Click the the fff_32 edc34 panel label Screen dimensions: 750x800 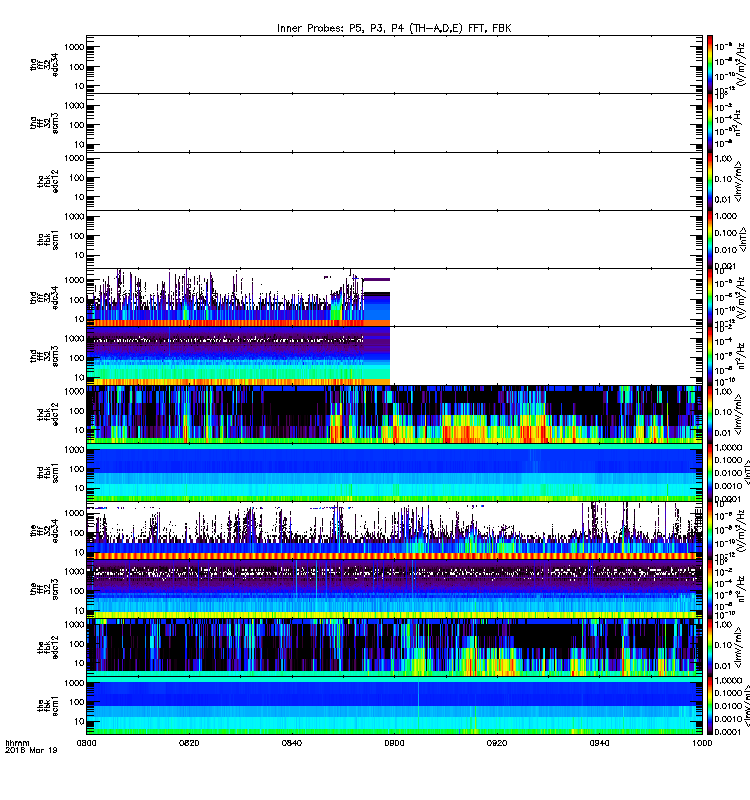tap(44, 531)
